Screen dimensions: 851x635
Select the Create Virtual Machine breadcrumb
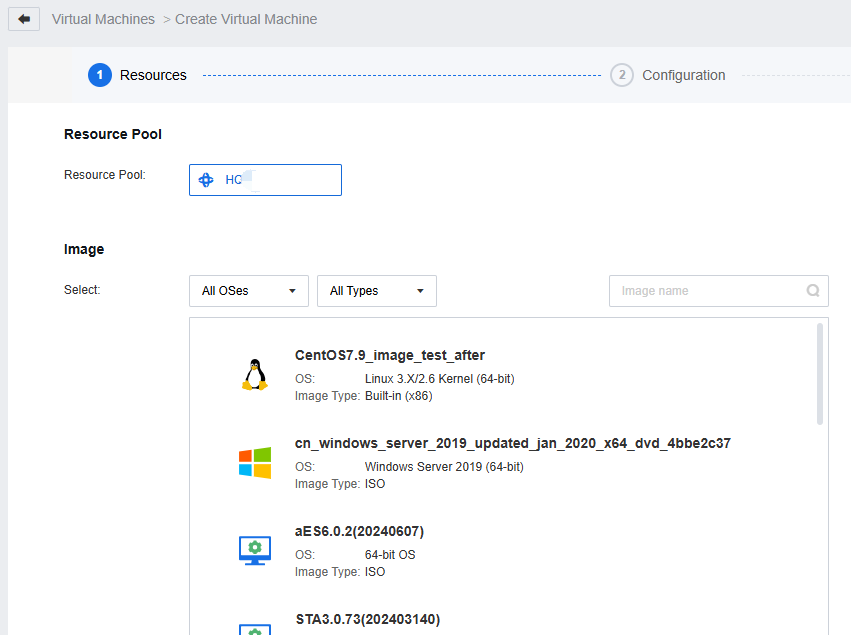tap(246, 19)
